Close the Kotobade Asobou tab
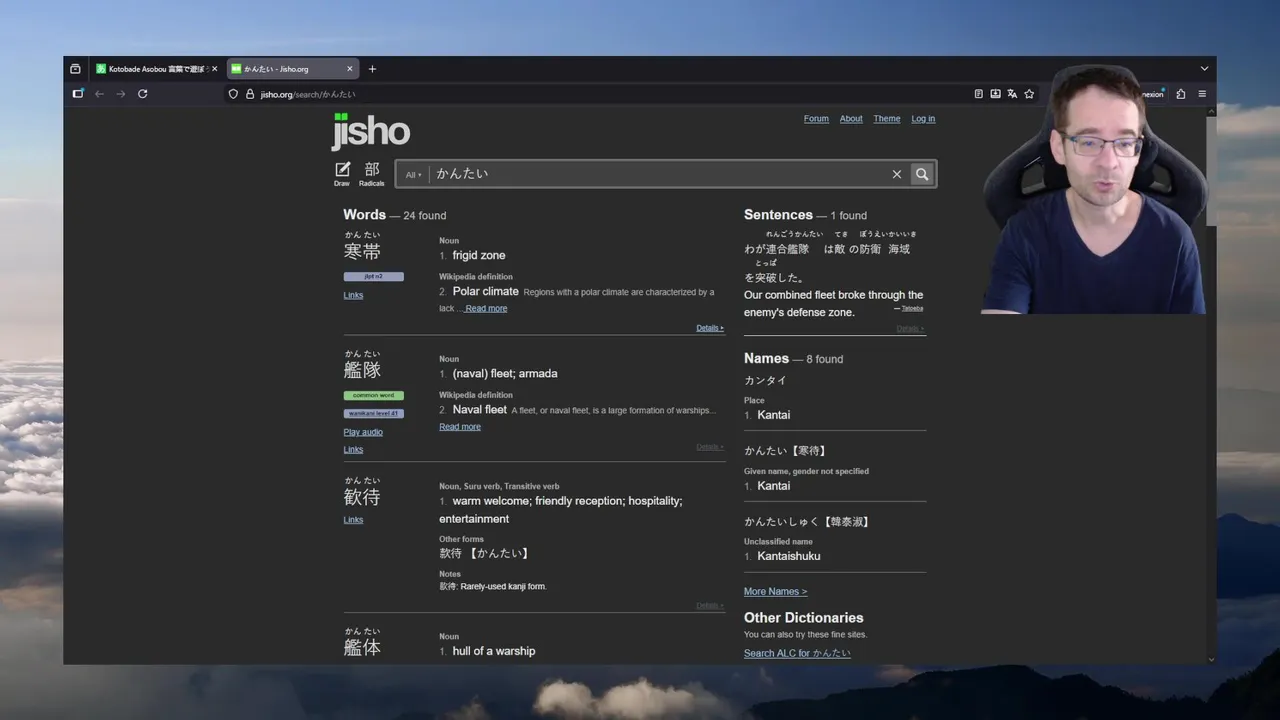Viewport: 1280px width, 720px height. pyautogui.click(x=214, y=69)
